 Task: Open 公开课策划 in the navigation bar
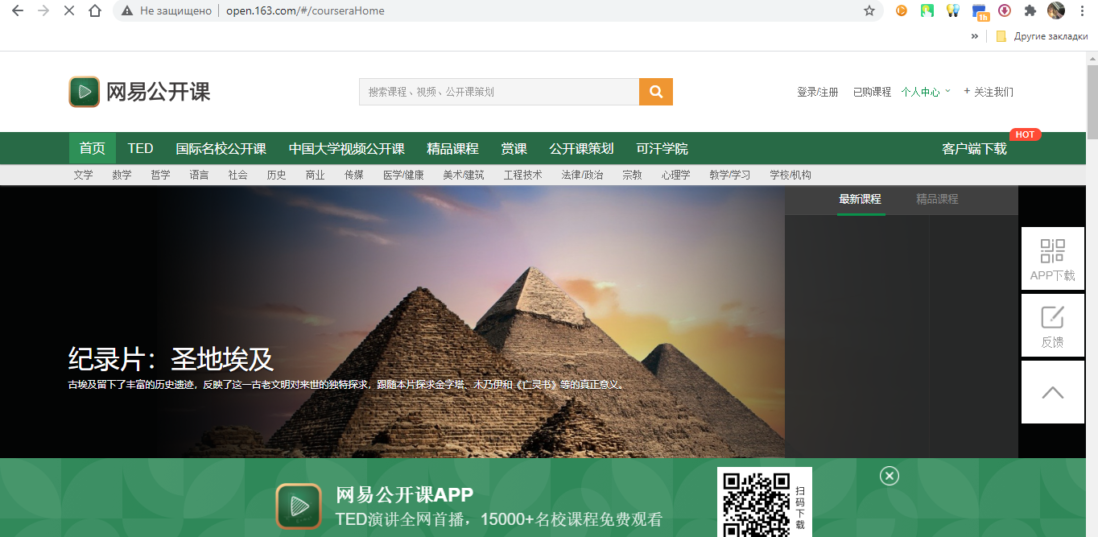coord(581,148)
